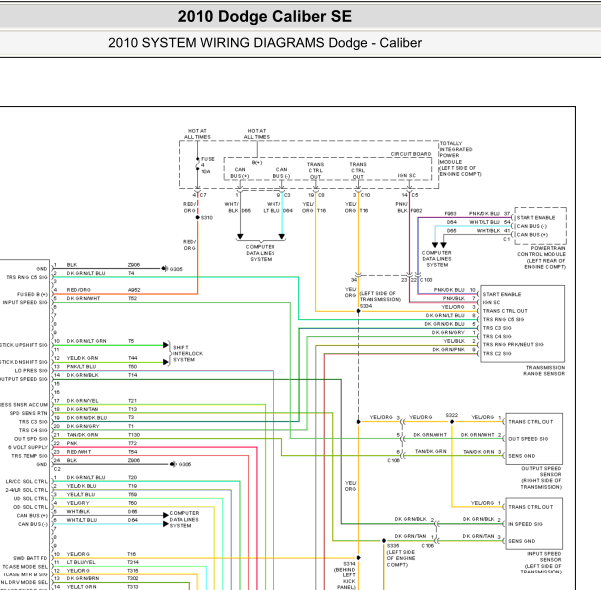Select the "TCASE MODE SEL" pin label
This screenshot has width=601, height=590.
[x=25, y=567]
